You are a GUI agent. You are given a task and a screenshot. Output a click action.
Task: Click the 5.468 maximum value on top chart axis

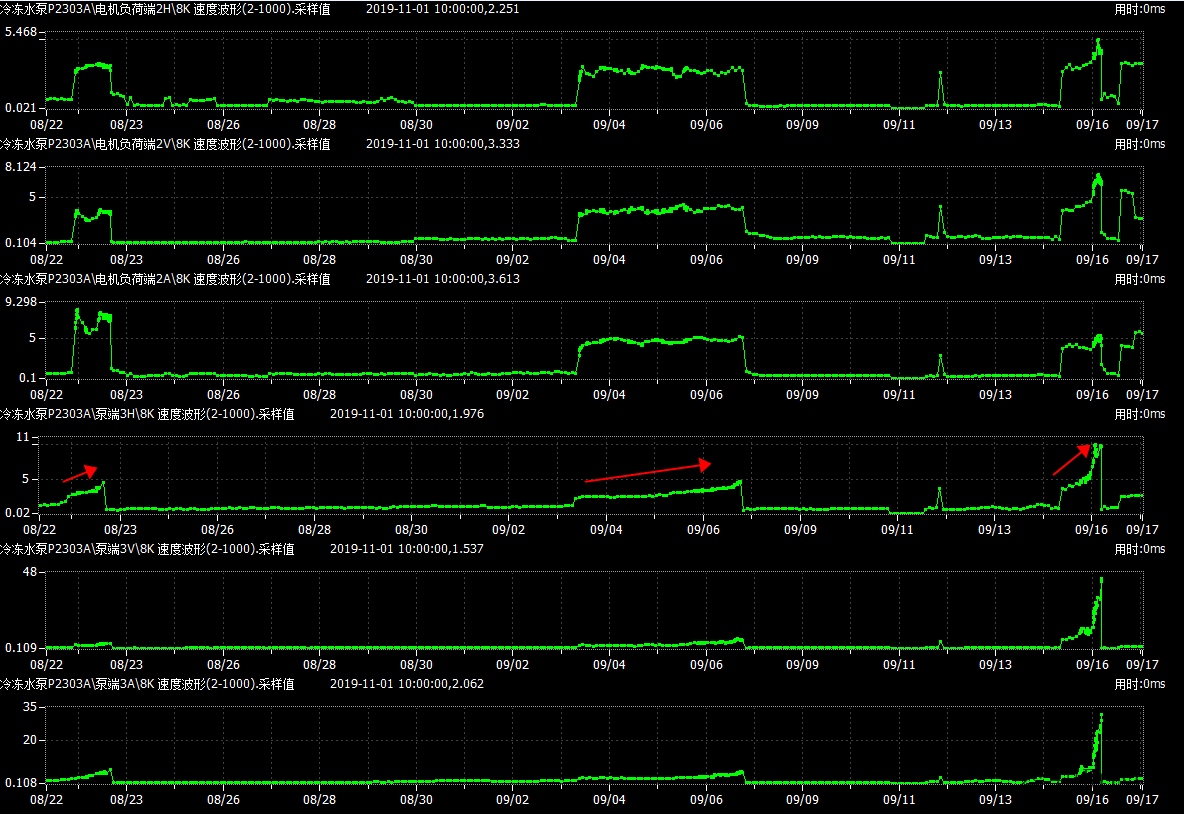coord(21,33)
